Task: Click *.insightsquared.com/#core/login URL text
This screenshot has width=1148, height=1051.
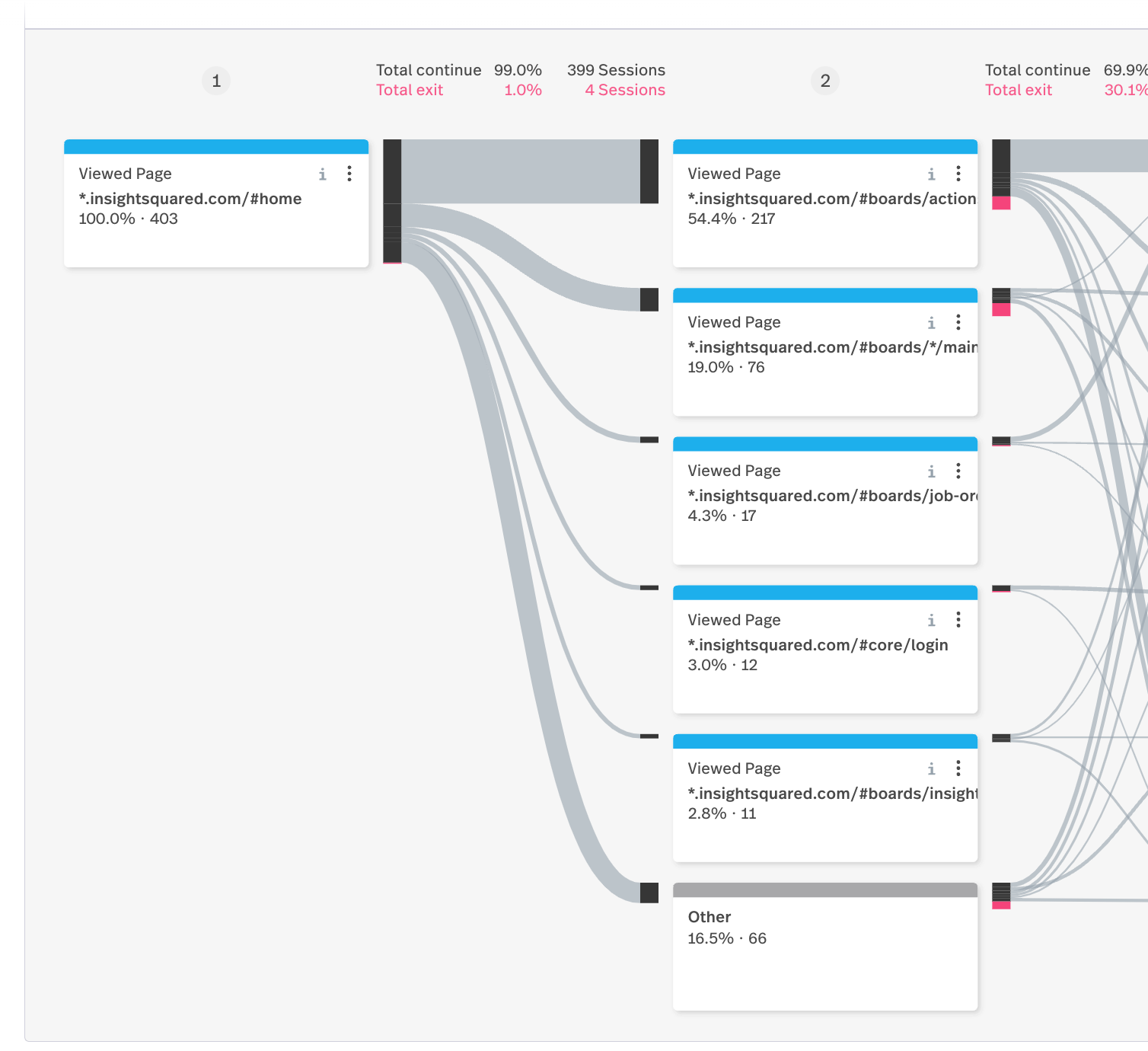Action: click(x=818, y=645)
